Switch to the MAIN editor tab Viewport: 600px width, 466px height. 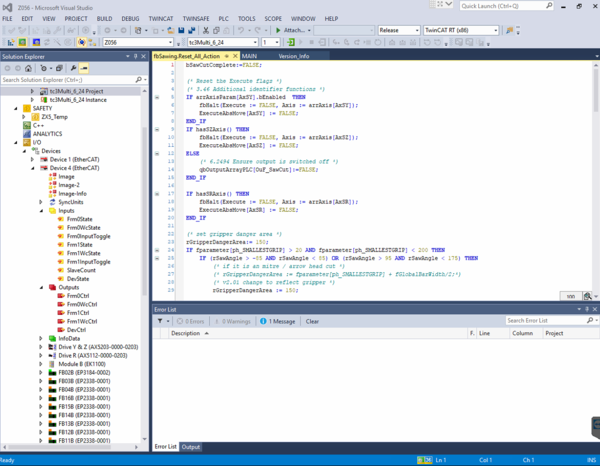click(249, 56)
